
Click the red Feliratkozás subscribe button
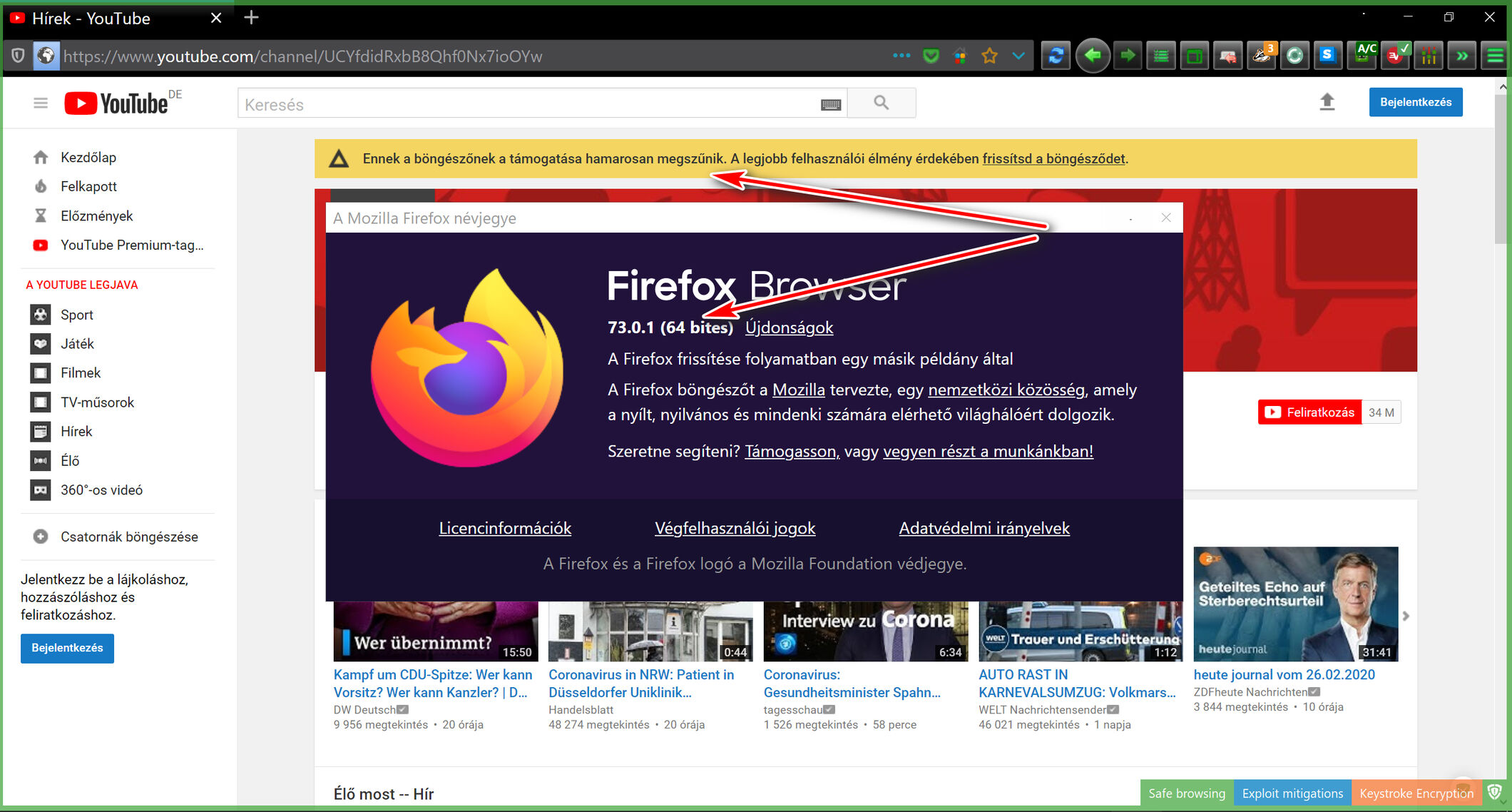pyautogui.click(x=1309, y=412)
